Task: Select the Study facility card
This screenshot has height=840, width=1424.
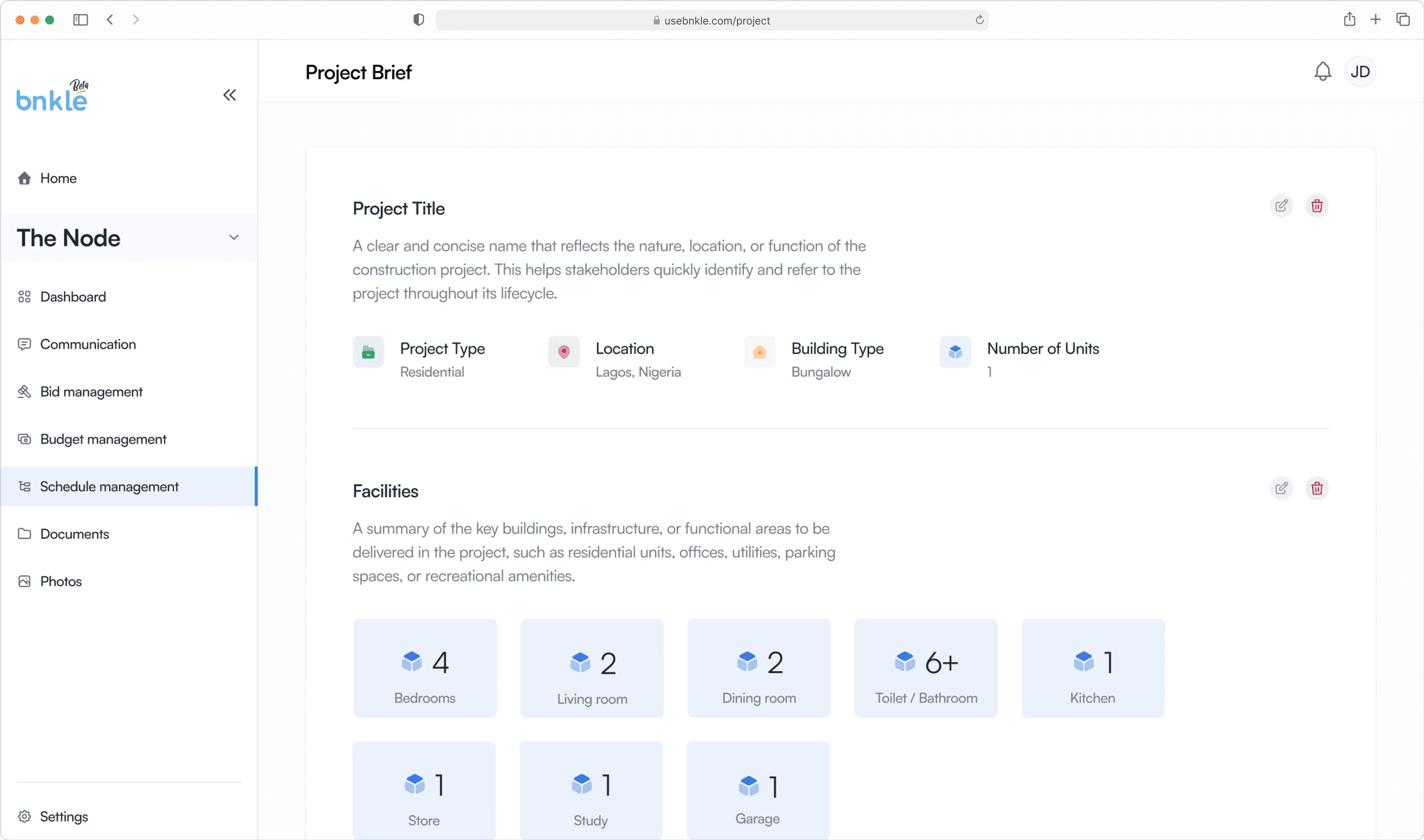Action: coord(591,790)
